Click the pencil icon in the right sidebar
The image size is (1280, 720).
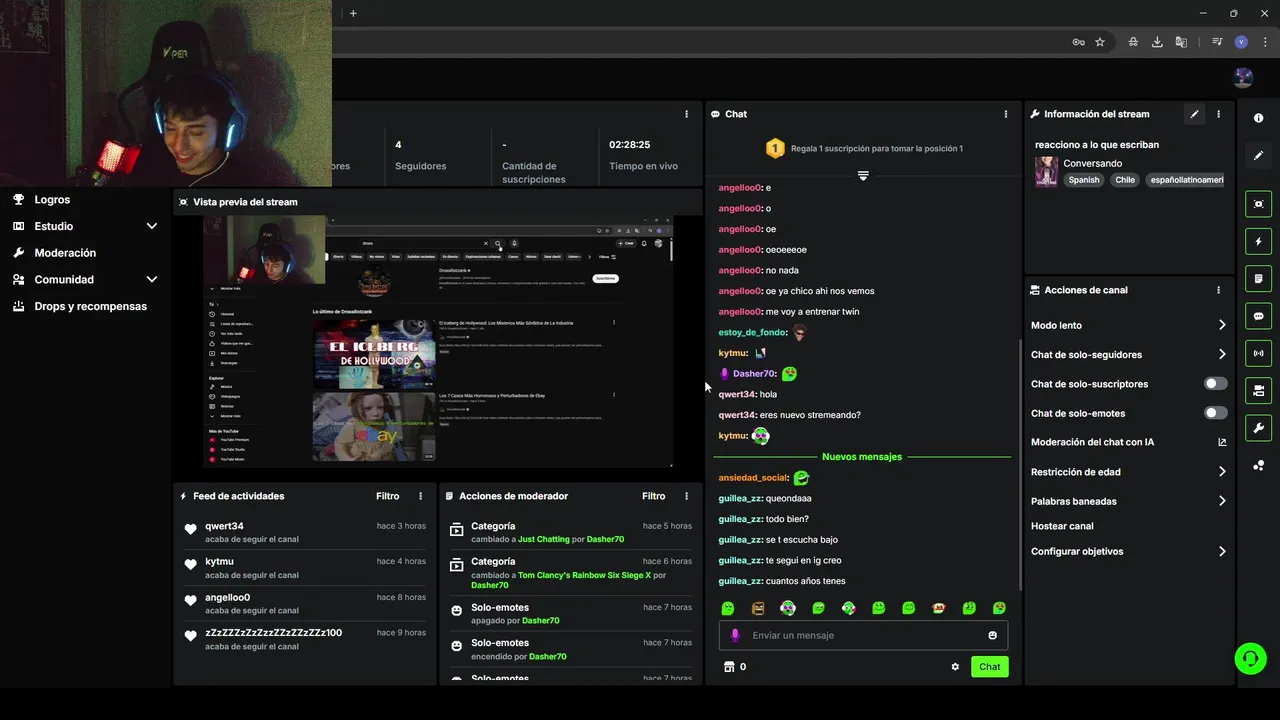[x=1258, y=155]
